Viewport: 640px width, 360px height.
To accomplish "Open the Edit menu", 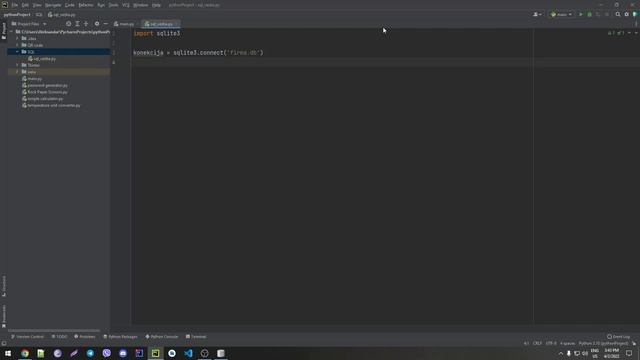I will (25, 5).
